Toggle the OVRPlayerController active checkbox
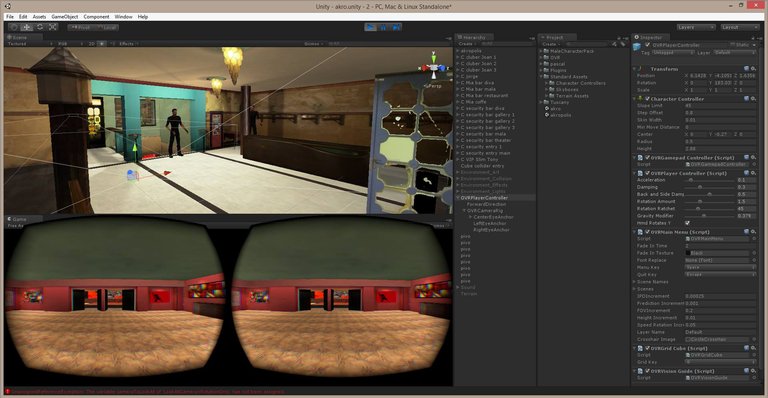 tap(648, 45)
